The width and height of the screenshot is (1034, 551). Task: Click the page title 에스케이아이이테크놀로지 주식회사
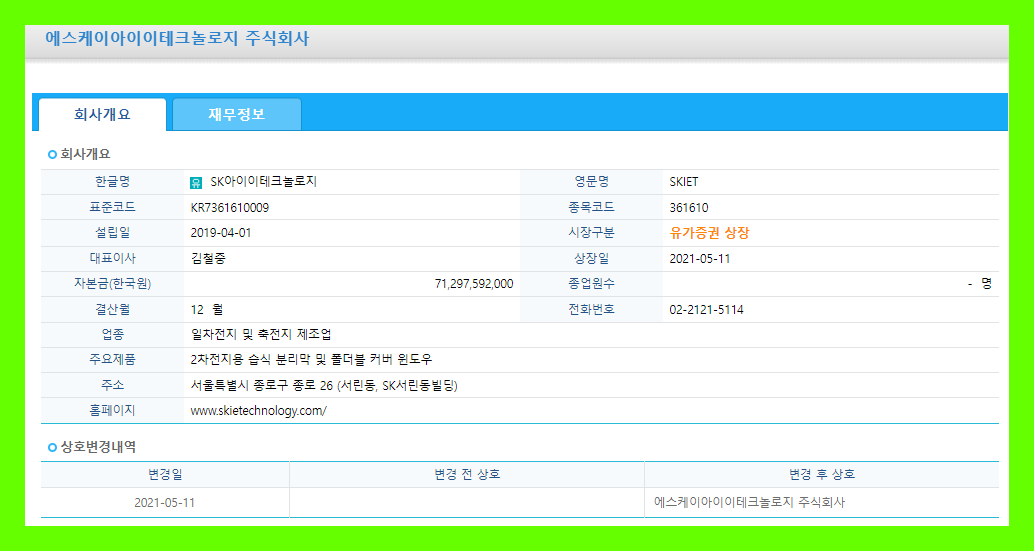click(x=177, y=38)
